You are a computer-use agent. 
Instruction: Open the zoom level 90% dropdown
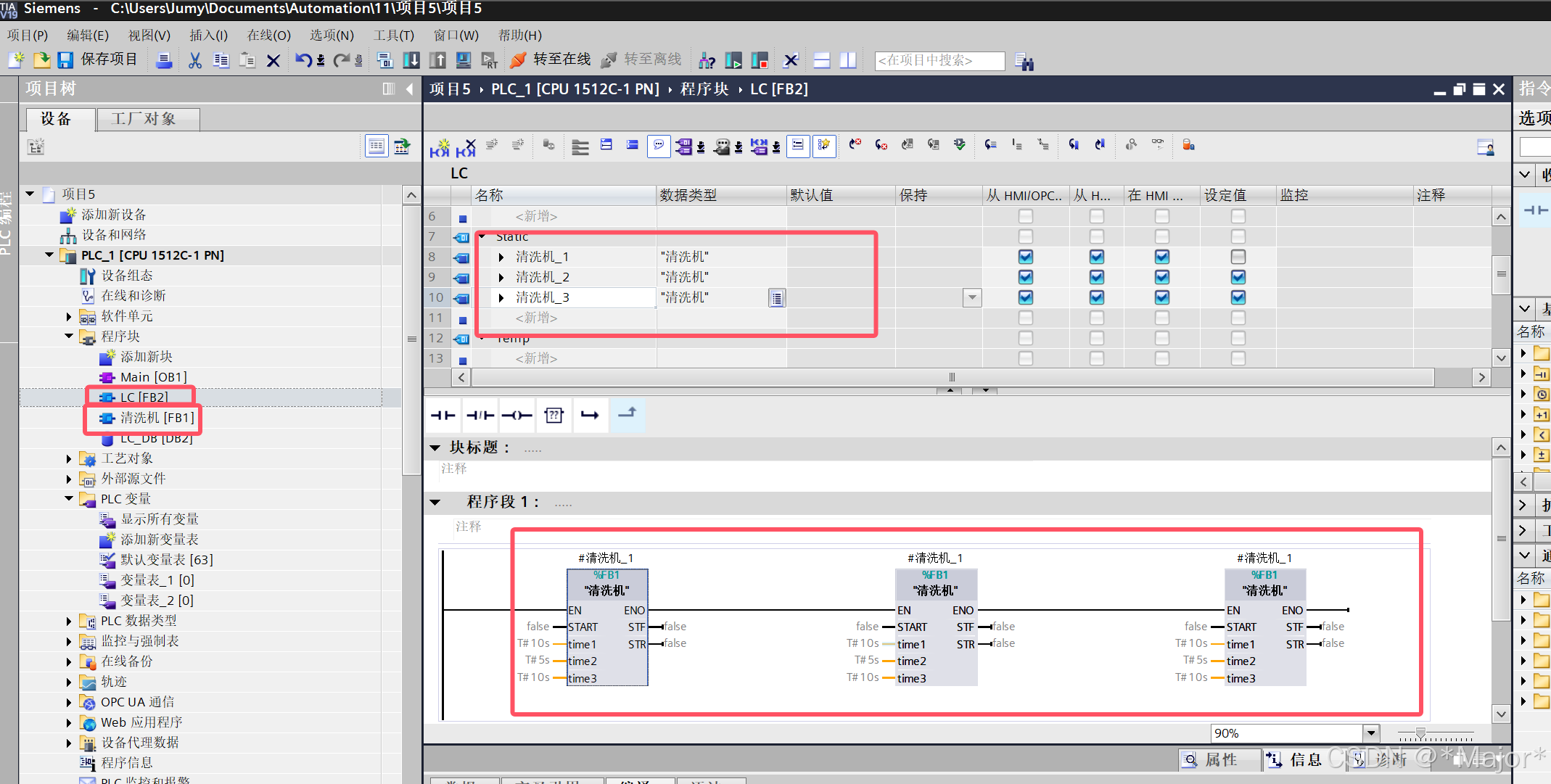[x=1370, y=733]
